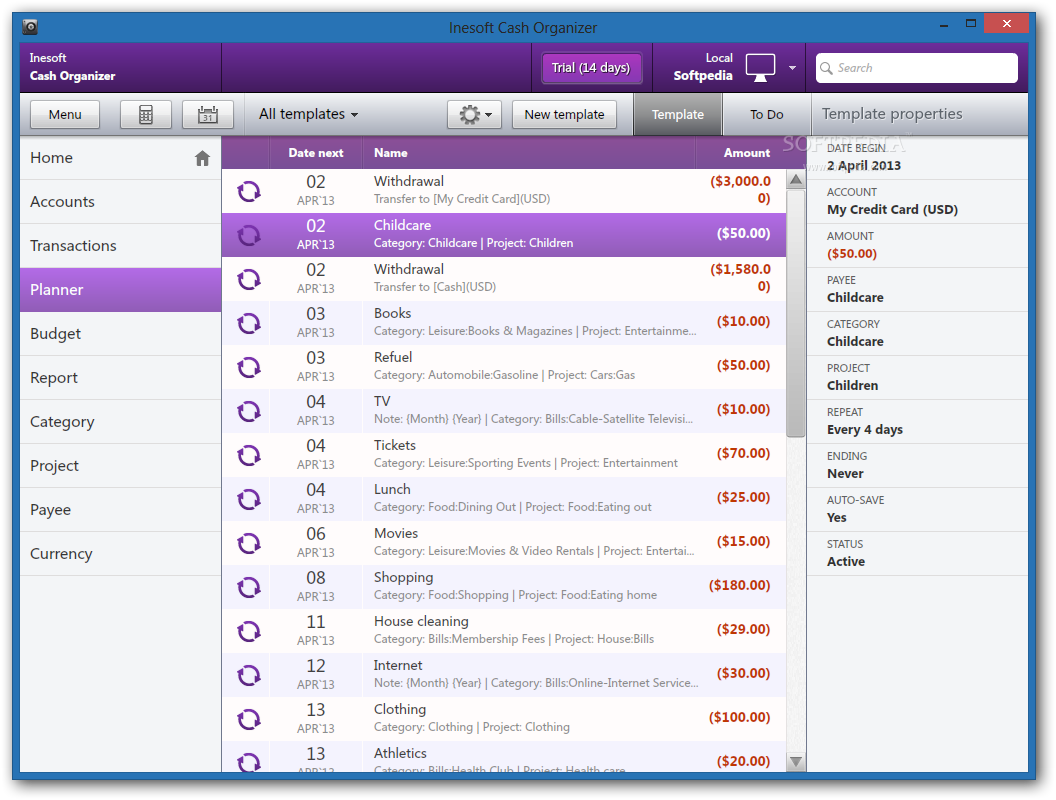
Task: Click the Local monitor icon
Action: click(760, 68)
